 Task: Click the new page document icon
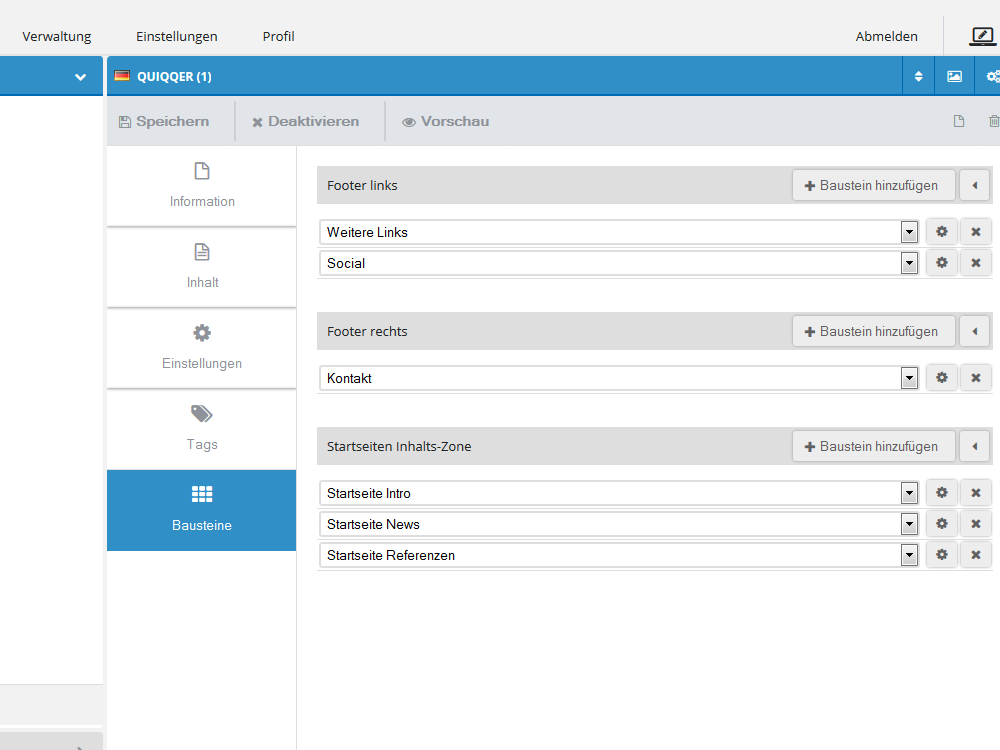pyautogui.click(x=959, y=121)
